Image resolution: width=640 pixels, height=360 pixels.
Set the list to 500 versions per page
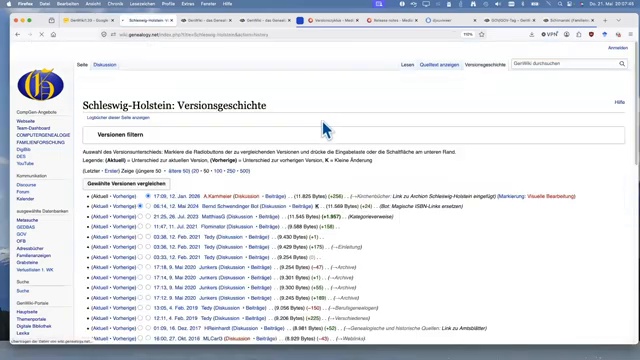[x=244, y=171]
